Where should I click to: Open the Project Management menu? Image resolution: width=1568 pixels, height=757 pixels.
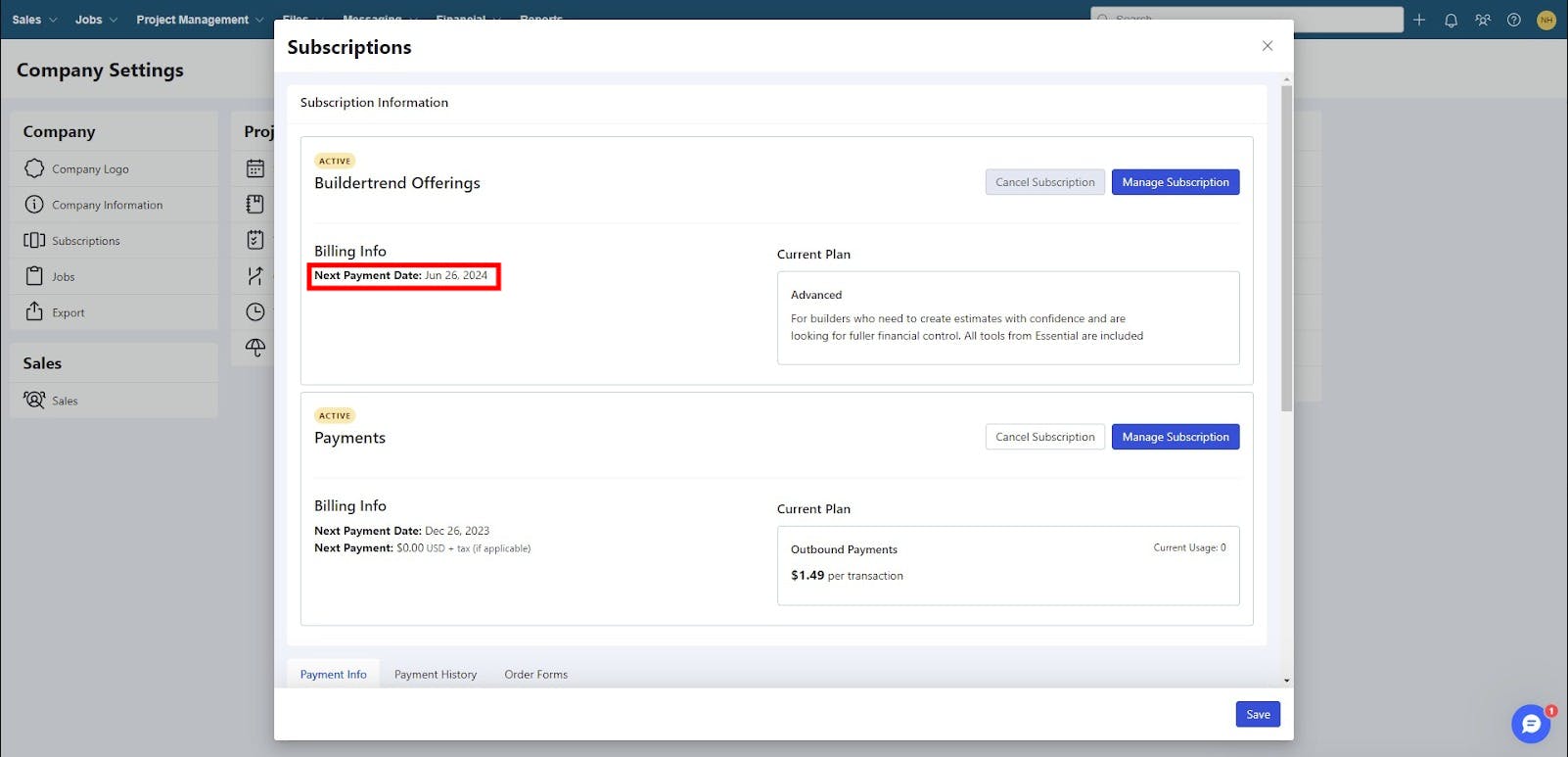192,20
